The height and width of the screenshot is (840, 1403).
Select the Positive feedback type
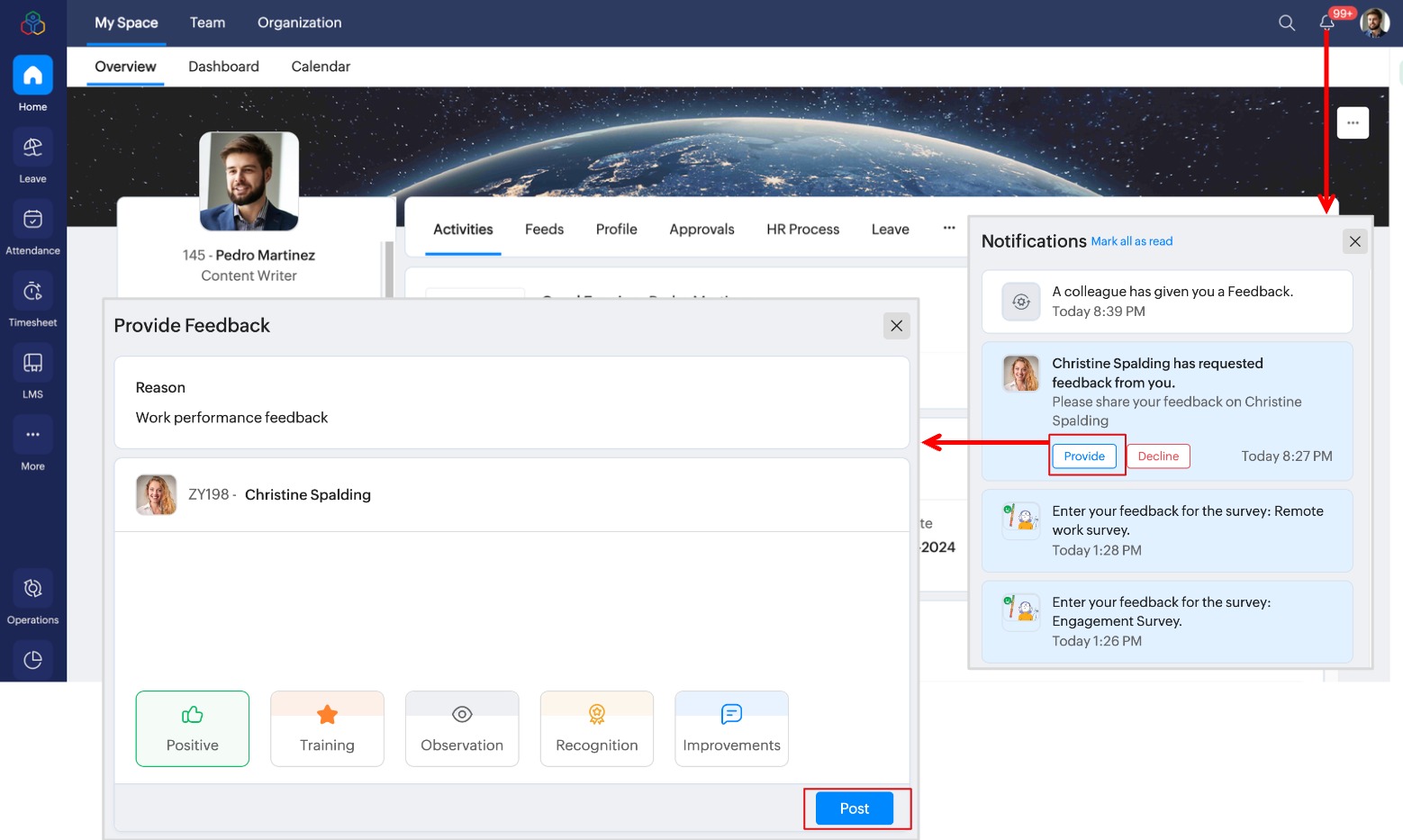(x=192, y=728)
